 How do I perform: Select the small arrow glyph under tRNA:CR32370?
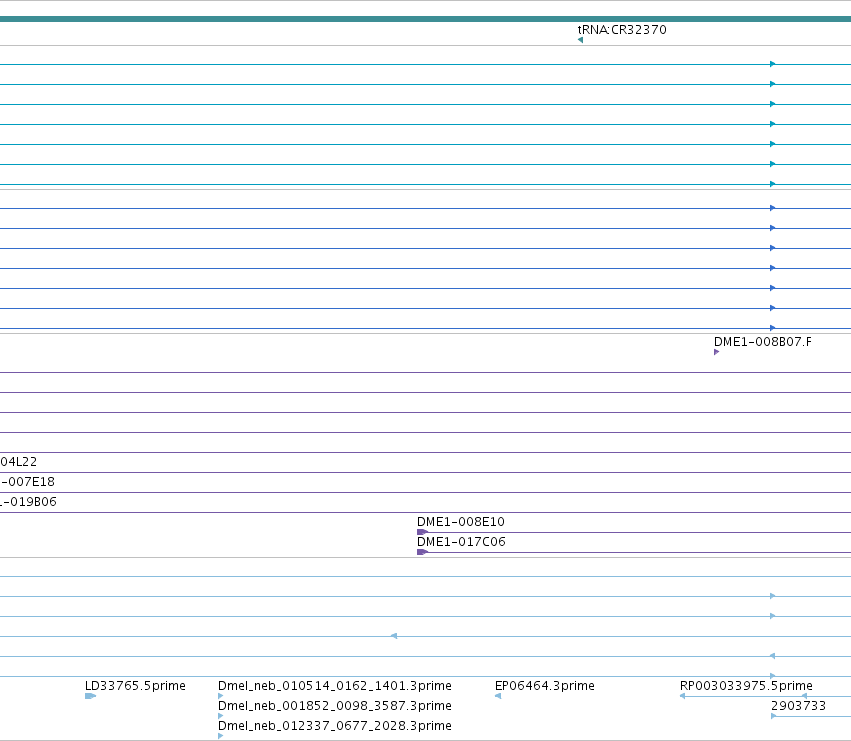pos(580,40)
